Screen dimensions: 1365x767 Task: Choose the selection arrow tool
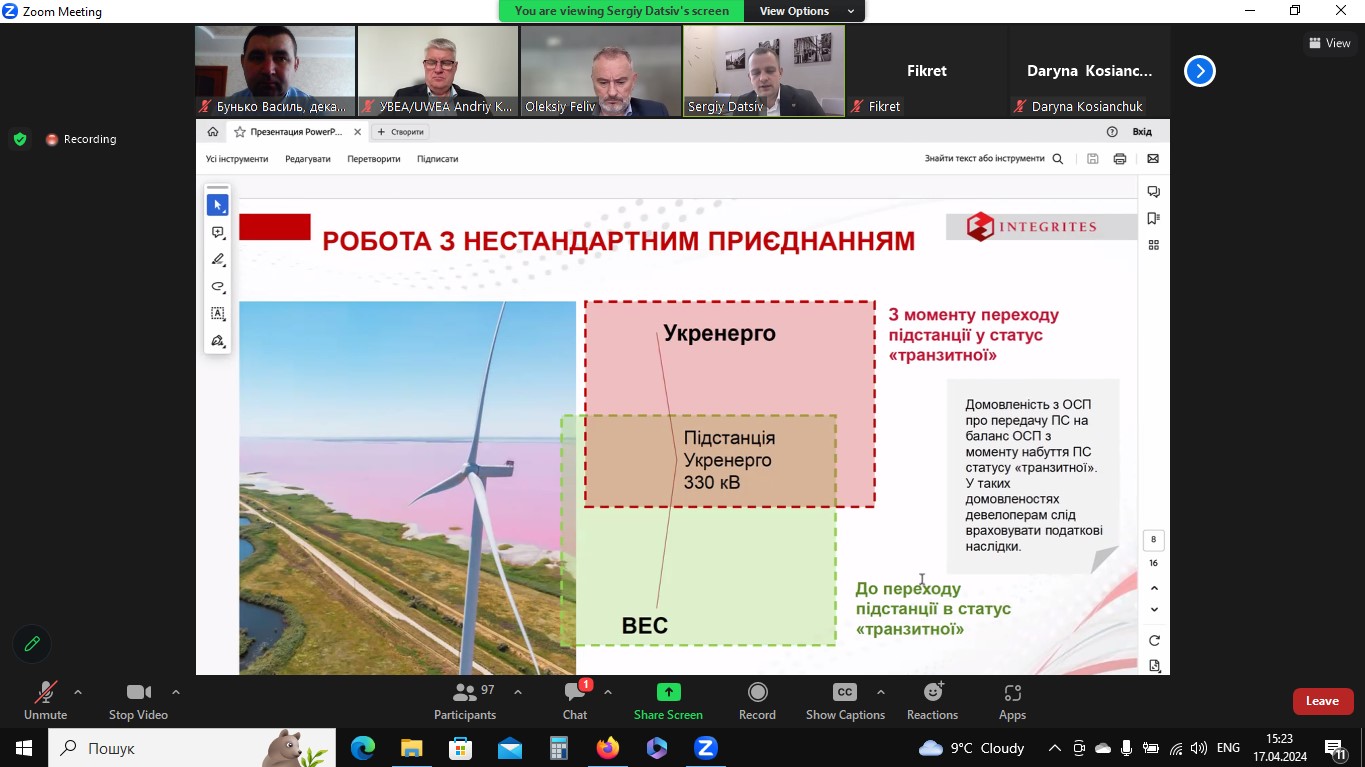coord(217,205)
